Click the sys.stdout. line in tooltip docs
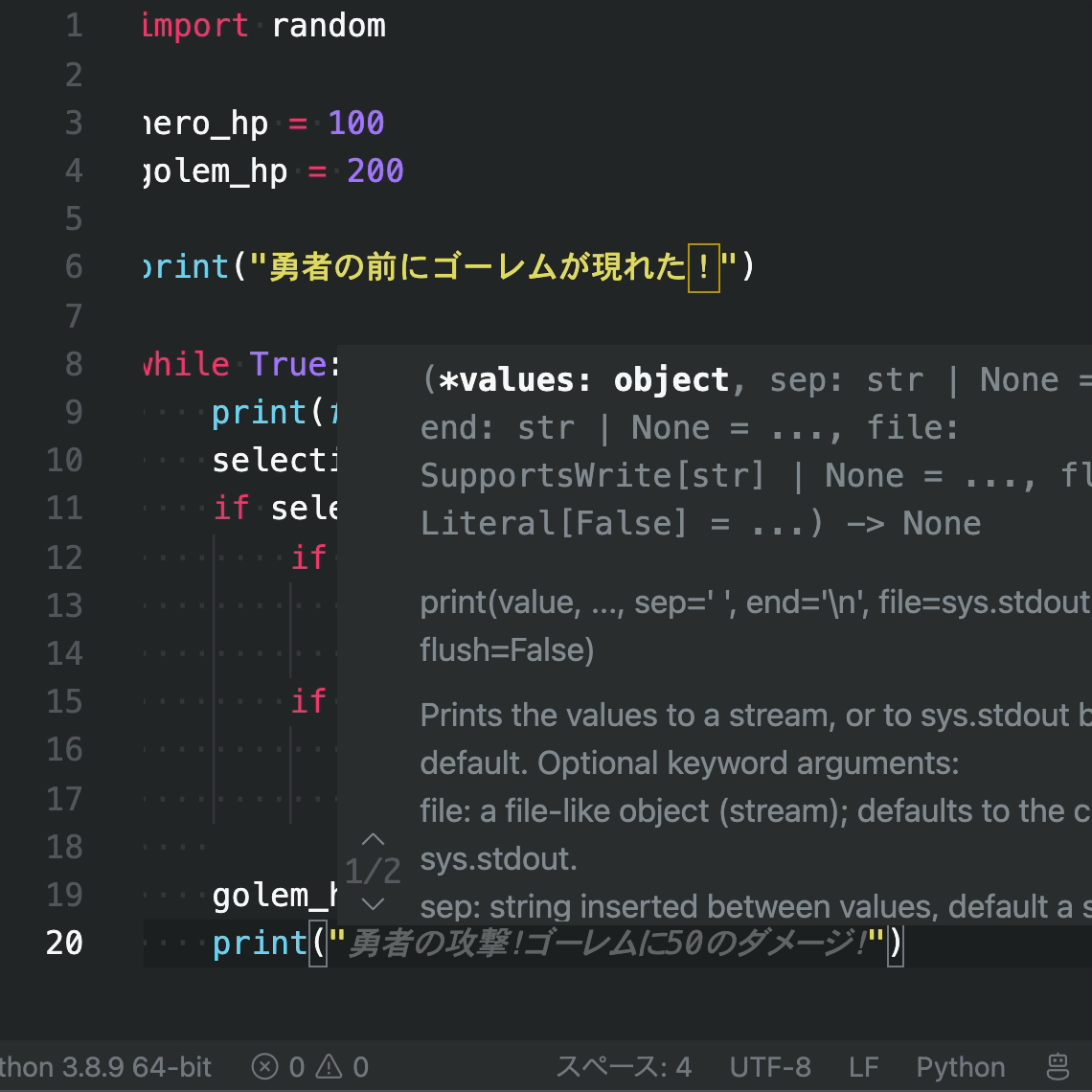Screen dimensions: 1092x1092 (499, 859)
